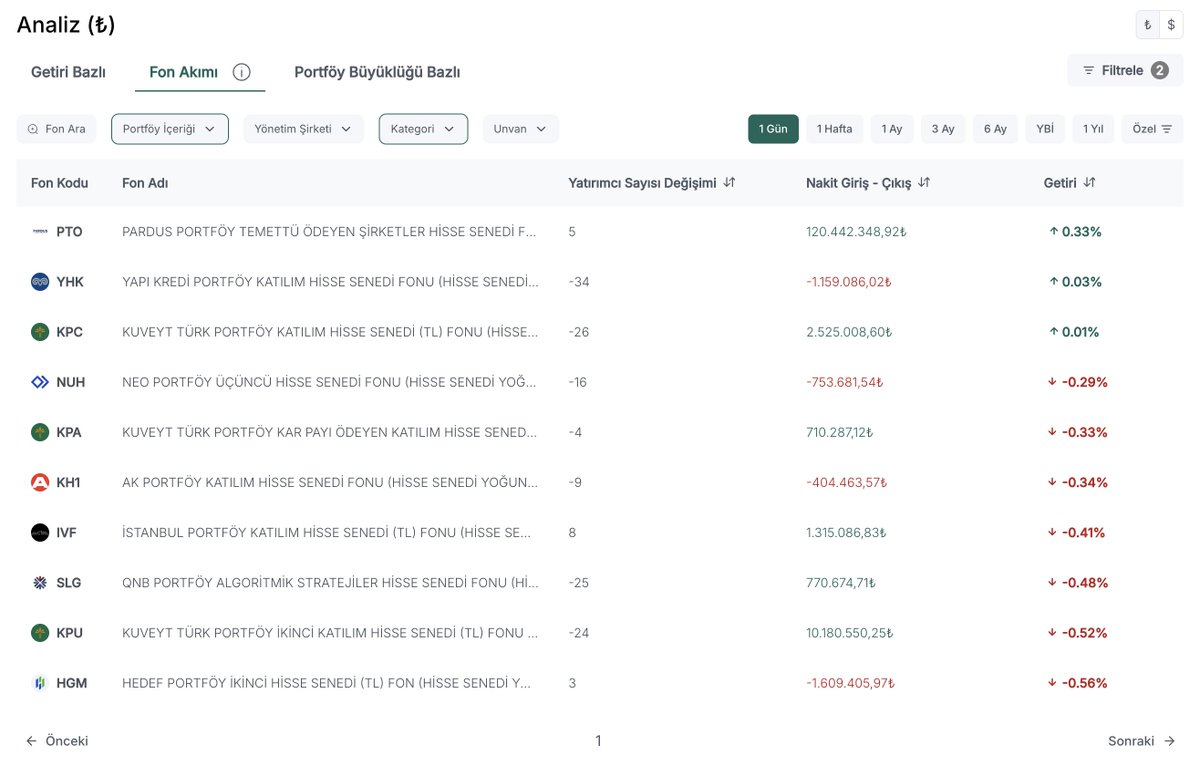1200x766 pixels.
Task: Select the 6 Ay period
Action: tap(995, 129)
